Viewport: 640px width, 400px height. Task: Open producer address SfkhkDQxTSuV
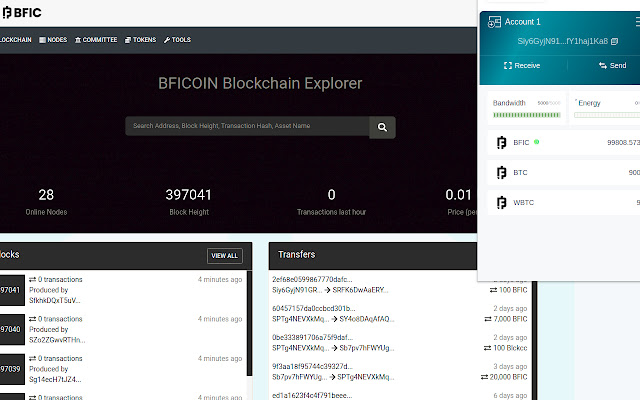point(55,300)
